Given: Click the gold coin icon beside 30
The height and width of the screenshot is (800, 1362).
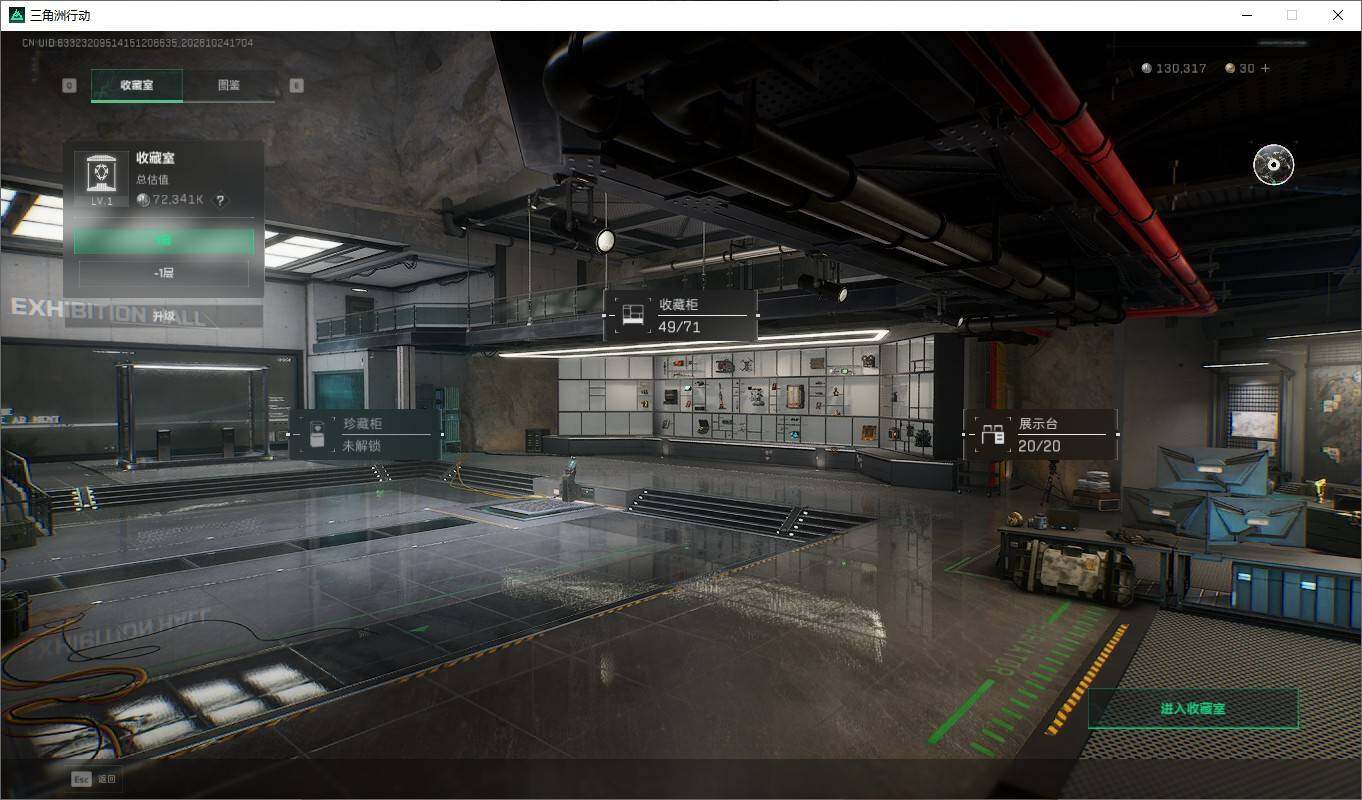Looking at the screenshot, I should click(x=1230, y=69).
